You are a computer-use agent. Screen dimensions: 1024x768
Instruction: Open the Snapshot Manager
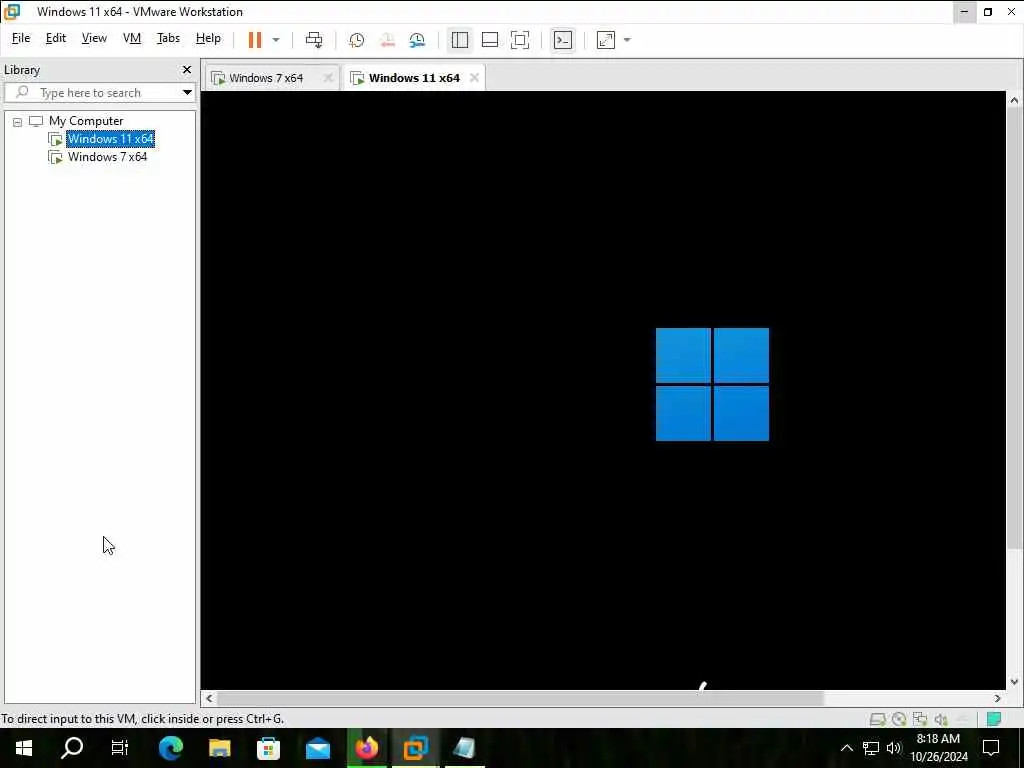tap(417, 40)
